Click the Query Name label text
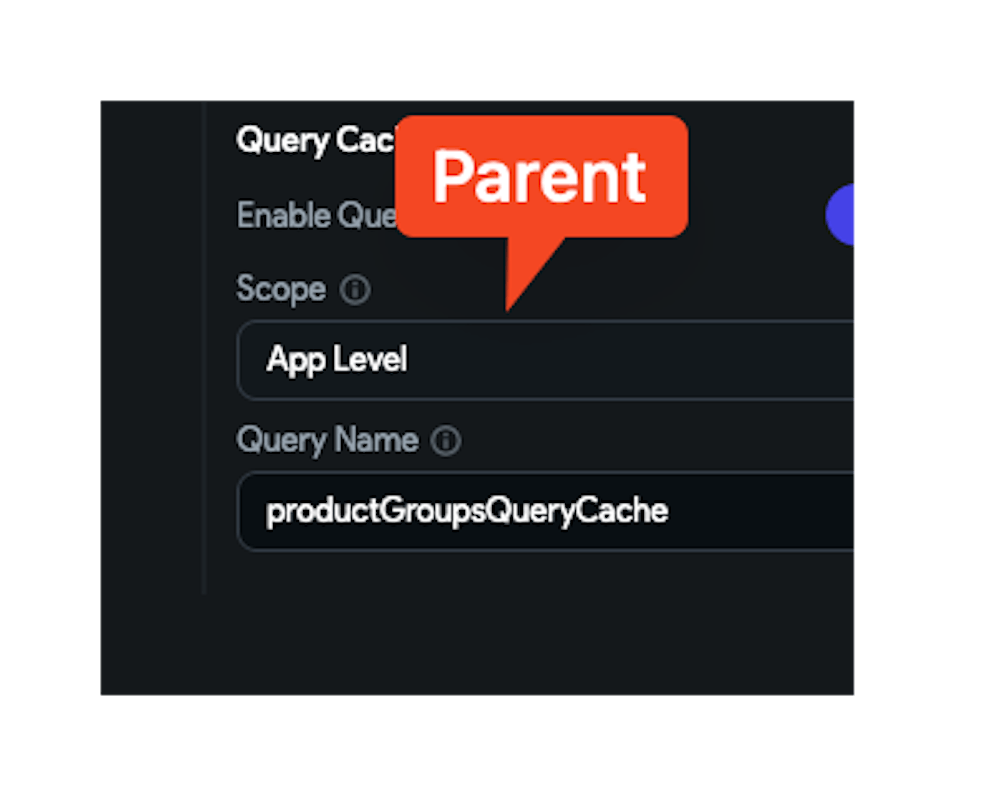This screenshot has width=1000, height=796. pyautogui.click(x=327, y=440)
